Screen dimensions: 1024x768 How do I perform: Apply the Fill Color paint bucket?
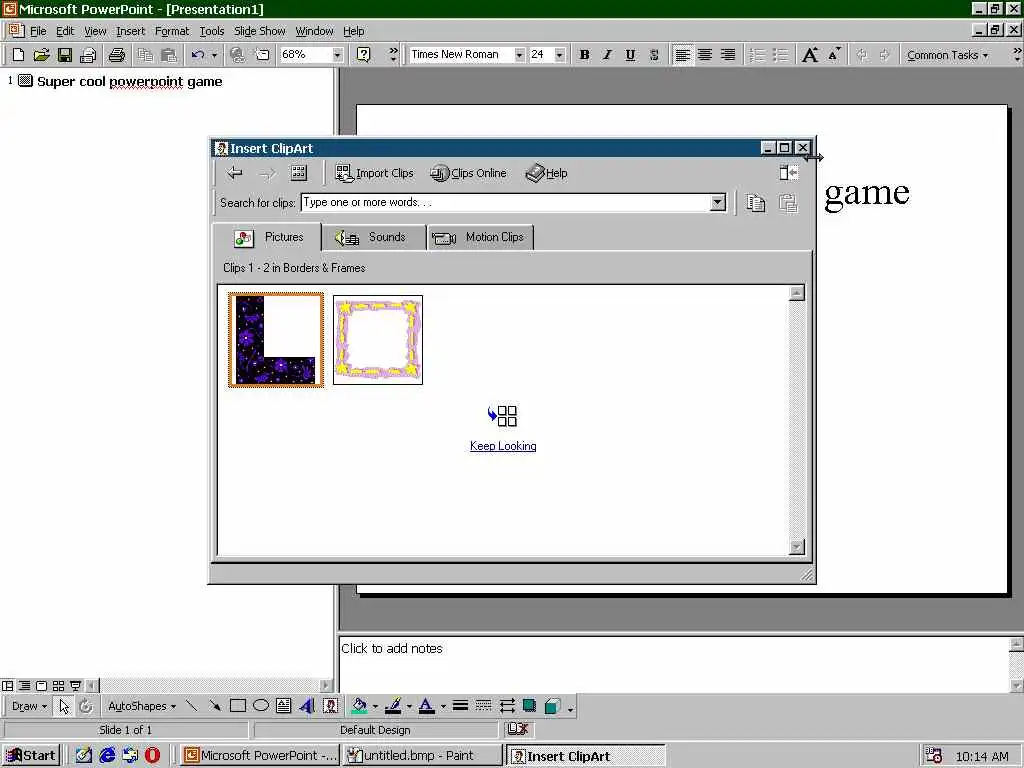(359, 706)
